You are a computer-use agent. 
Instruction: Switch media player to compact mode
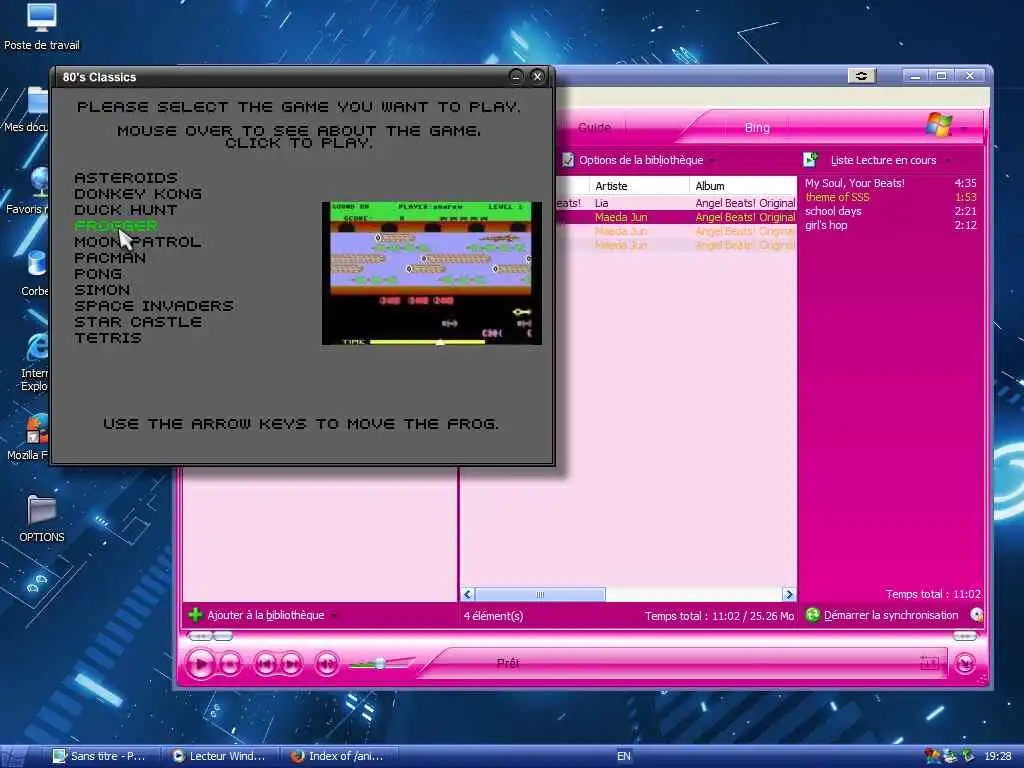[965, 664]
